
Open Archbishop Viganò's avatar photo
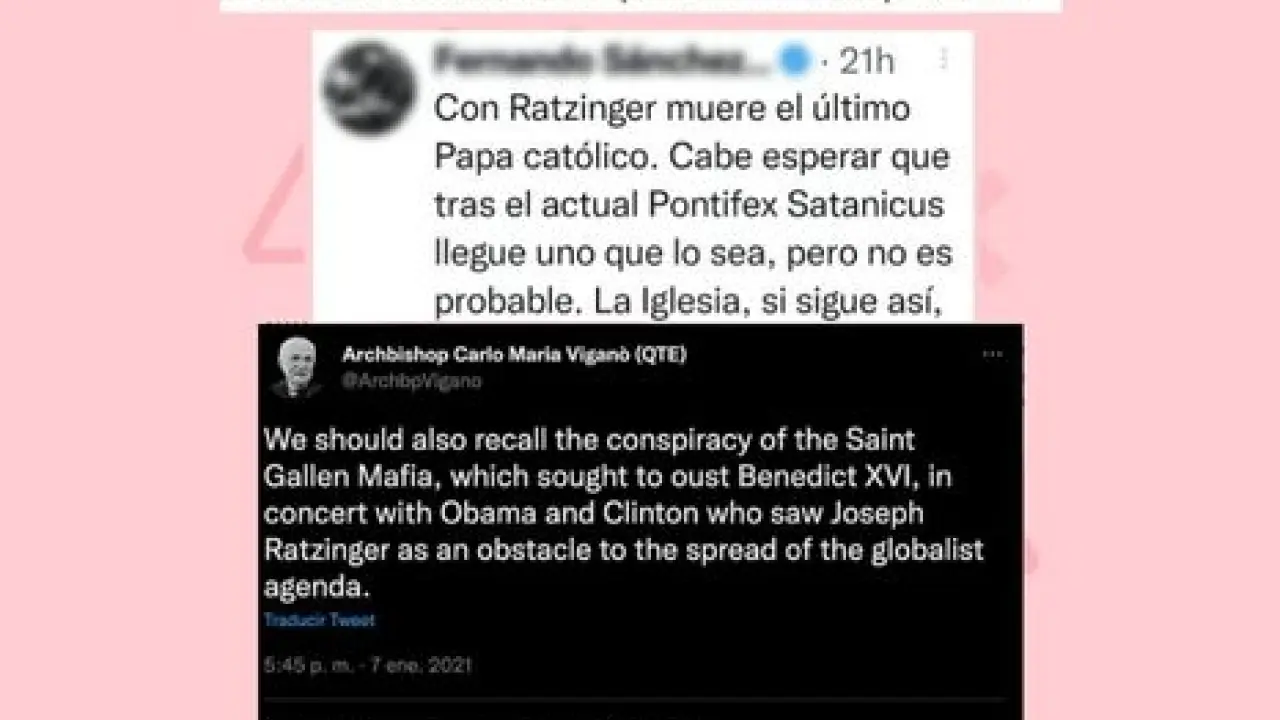pos(296,368)
